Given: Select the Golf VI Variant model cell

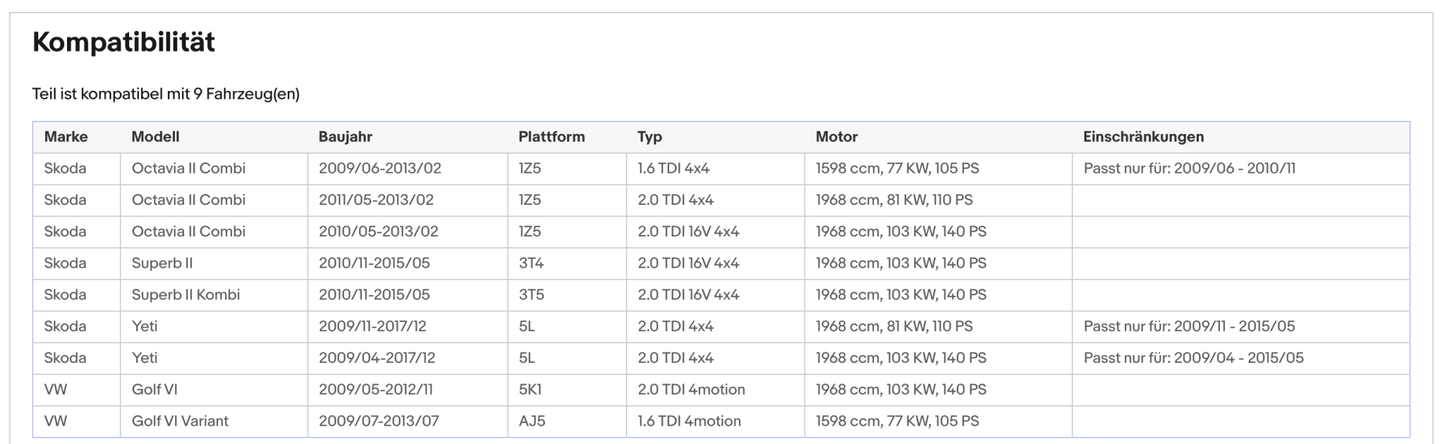Looking at the screenshot, I should coord(180,421).
